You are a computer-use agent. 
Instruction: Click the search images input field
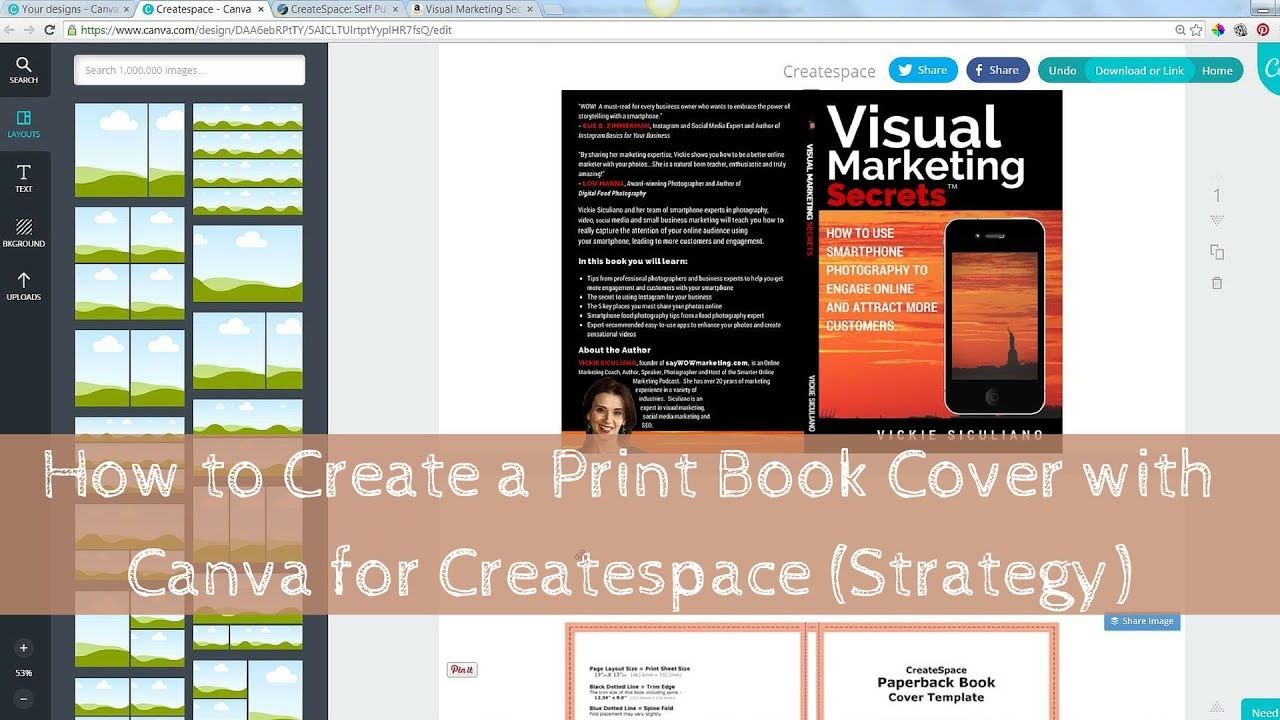coord(189,70)
